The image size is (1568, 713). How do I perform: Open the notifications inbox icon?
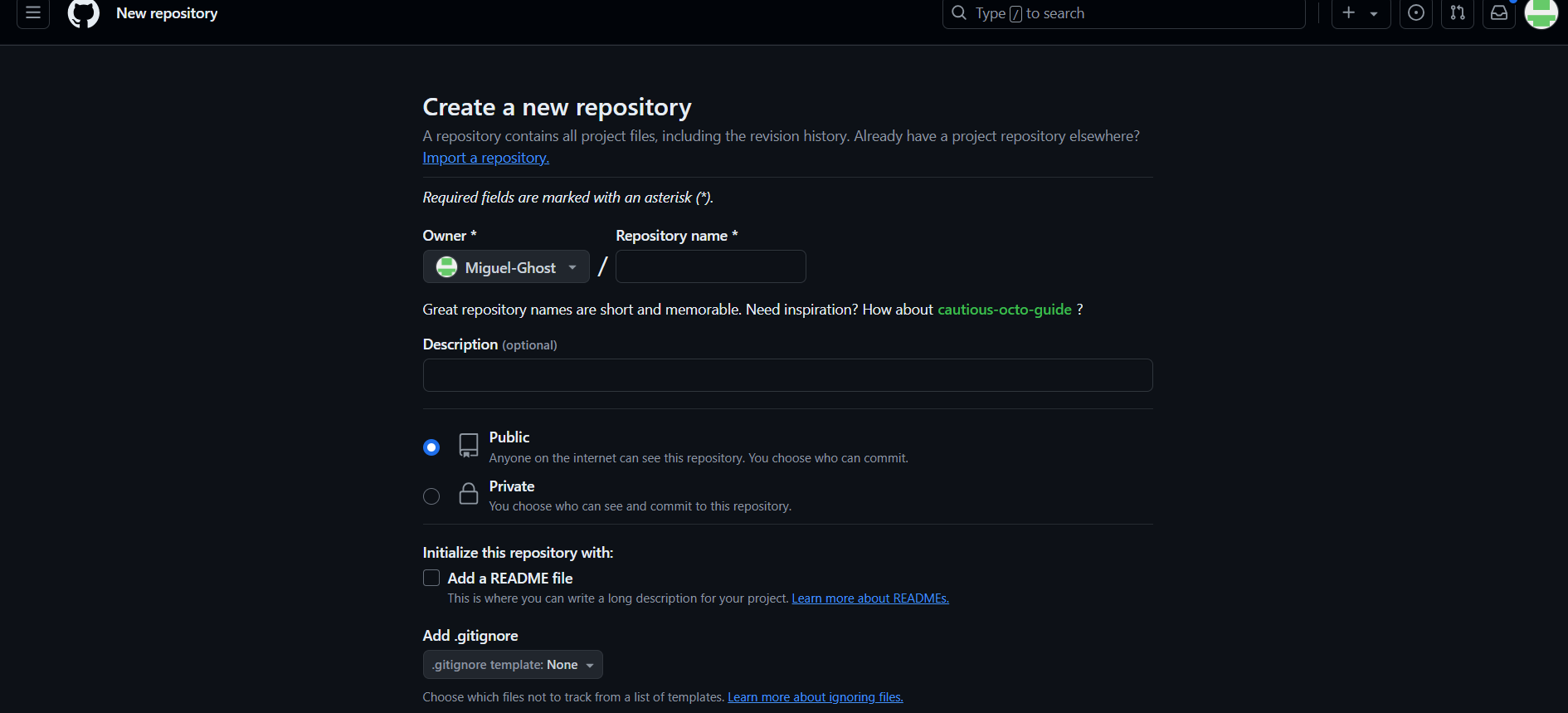pyautogui.click(x=1499, y=12)
